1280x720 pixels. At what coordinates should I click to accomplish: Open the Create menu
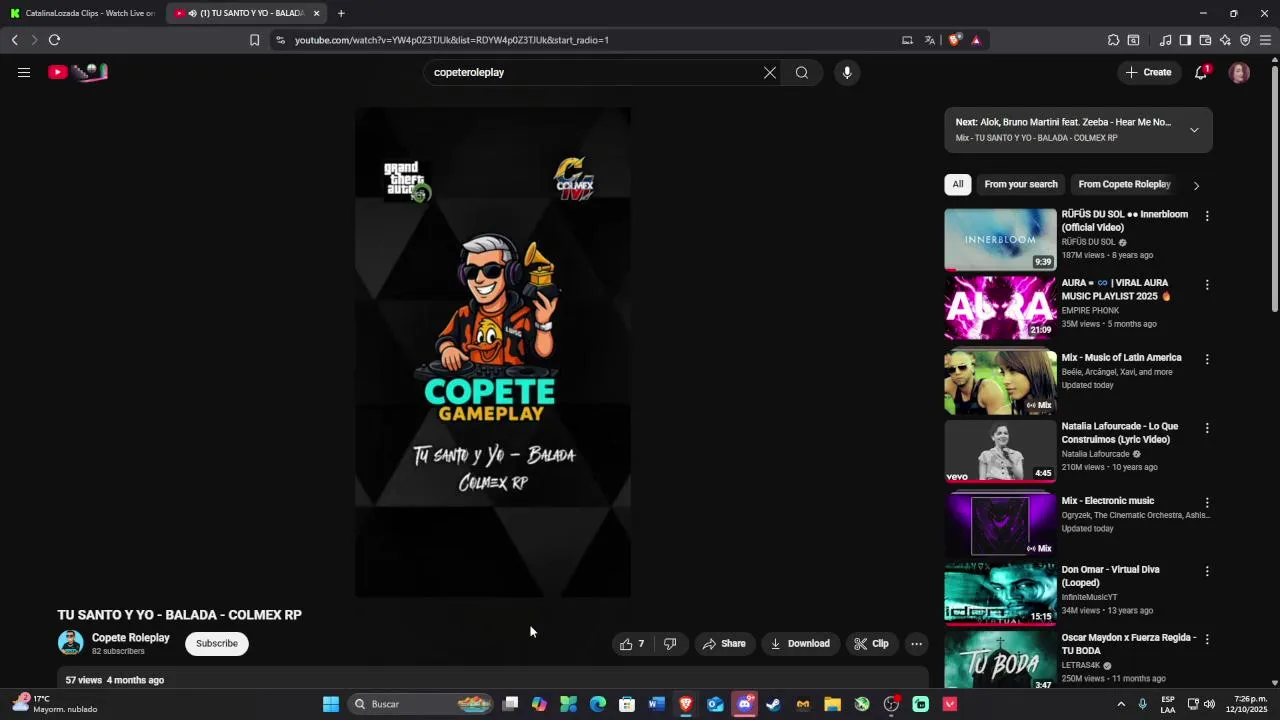point(1148,72)
